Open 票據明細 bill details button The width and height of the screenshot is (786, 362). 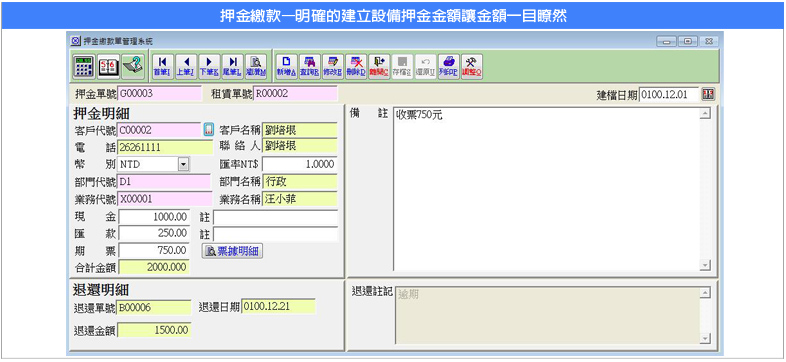tap(232, 251)
